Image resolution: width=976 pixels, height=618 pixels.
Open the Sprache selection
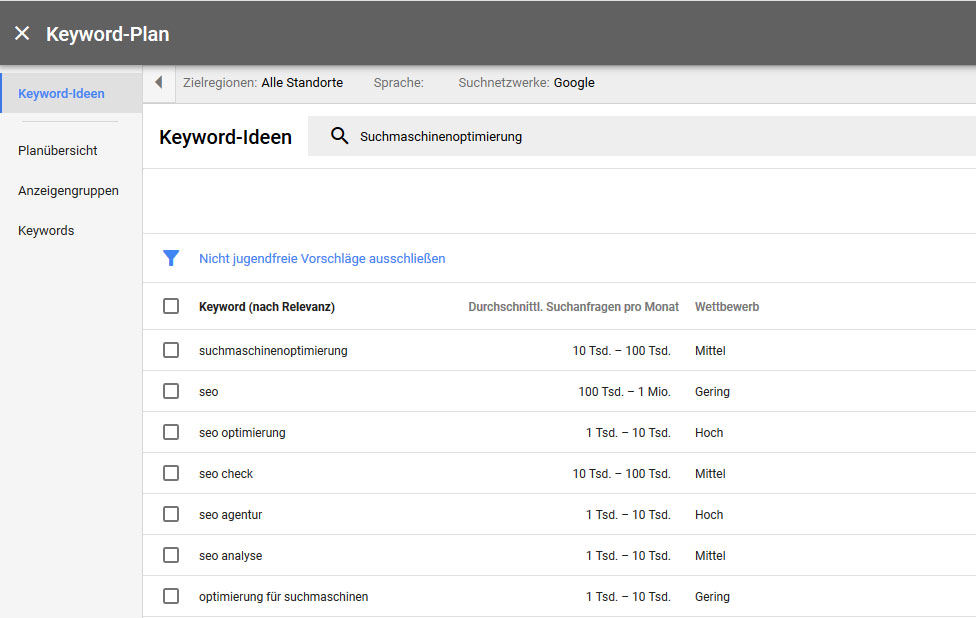pos(398,83)
